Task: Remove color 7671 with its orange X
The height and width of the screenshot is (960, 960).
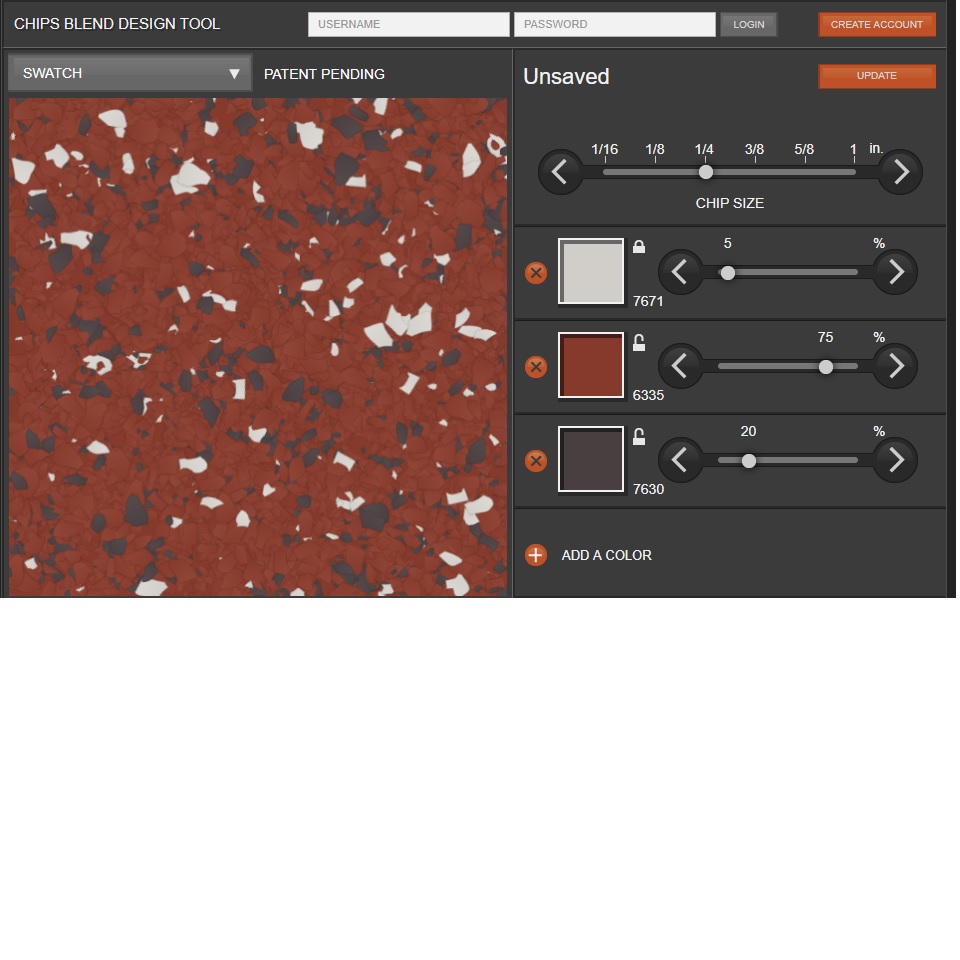Action: 536,273
